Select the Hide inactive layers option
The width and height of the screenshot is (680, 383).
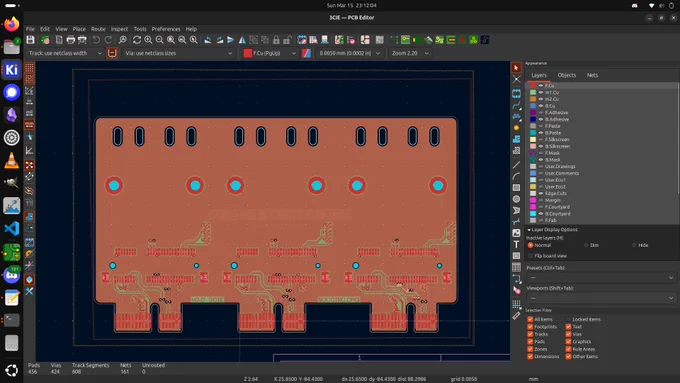(634, 246)
